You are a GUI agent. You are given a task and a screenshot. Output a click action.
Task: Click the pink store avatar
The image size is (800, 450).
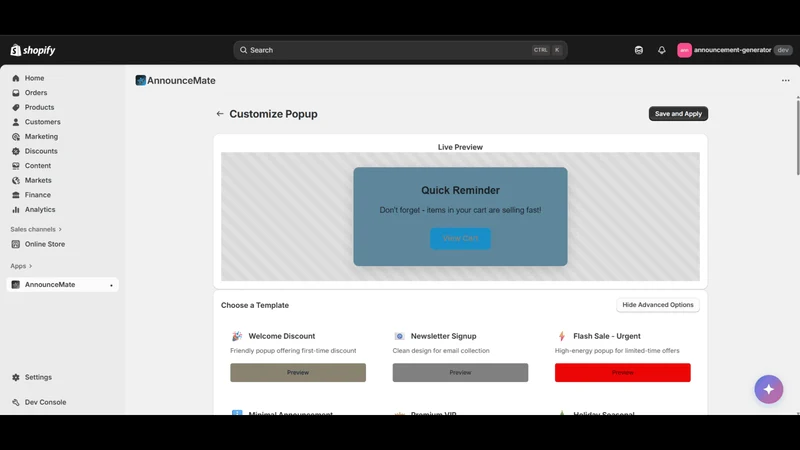684,50
